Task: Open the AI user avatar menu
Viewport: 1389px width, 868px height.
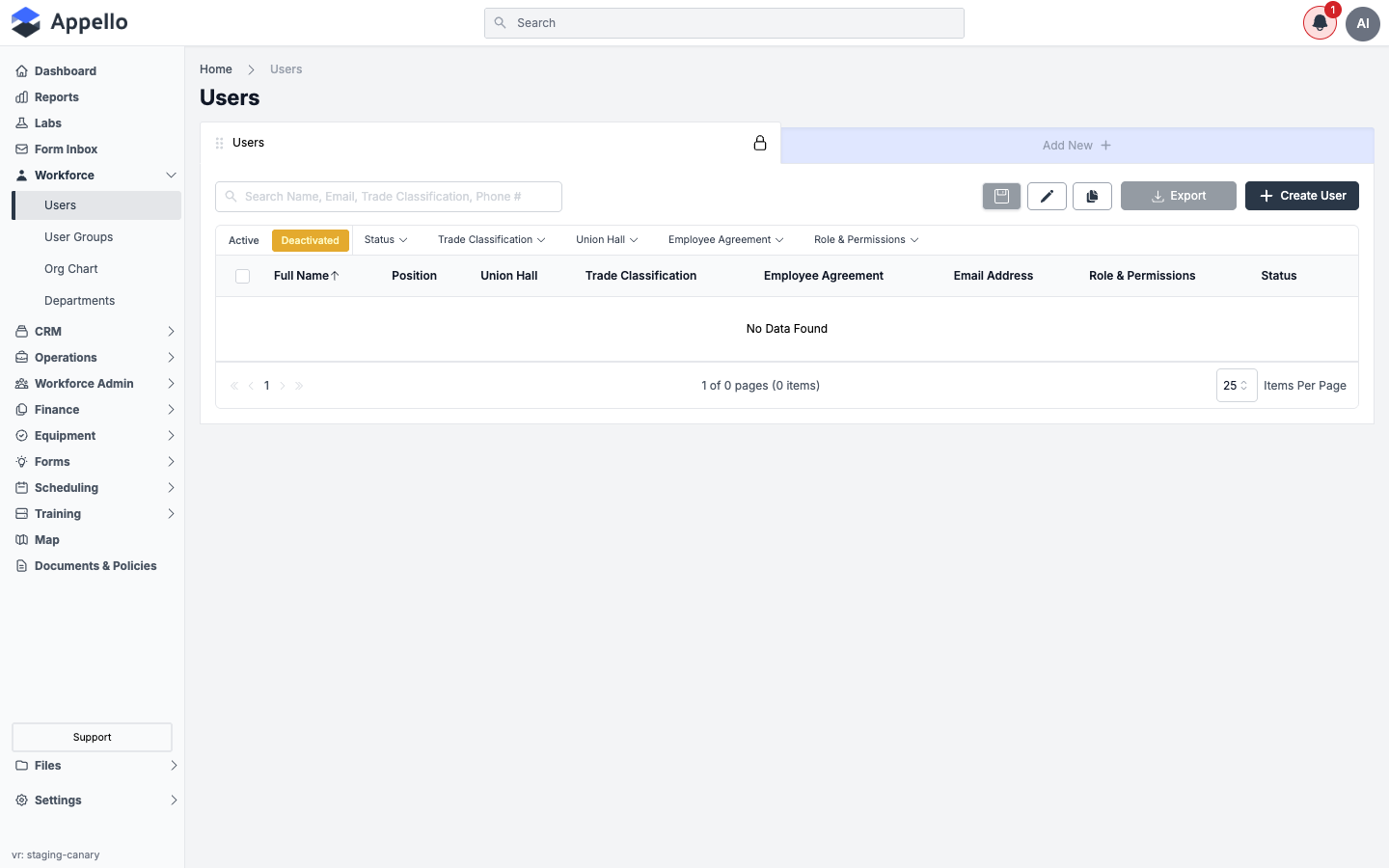Action: tap(1363, 23)
